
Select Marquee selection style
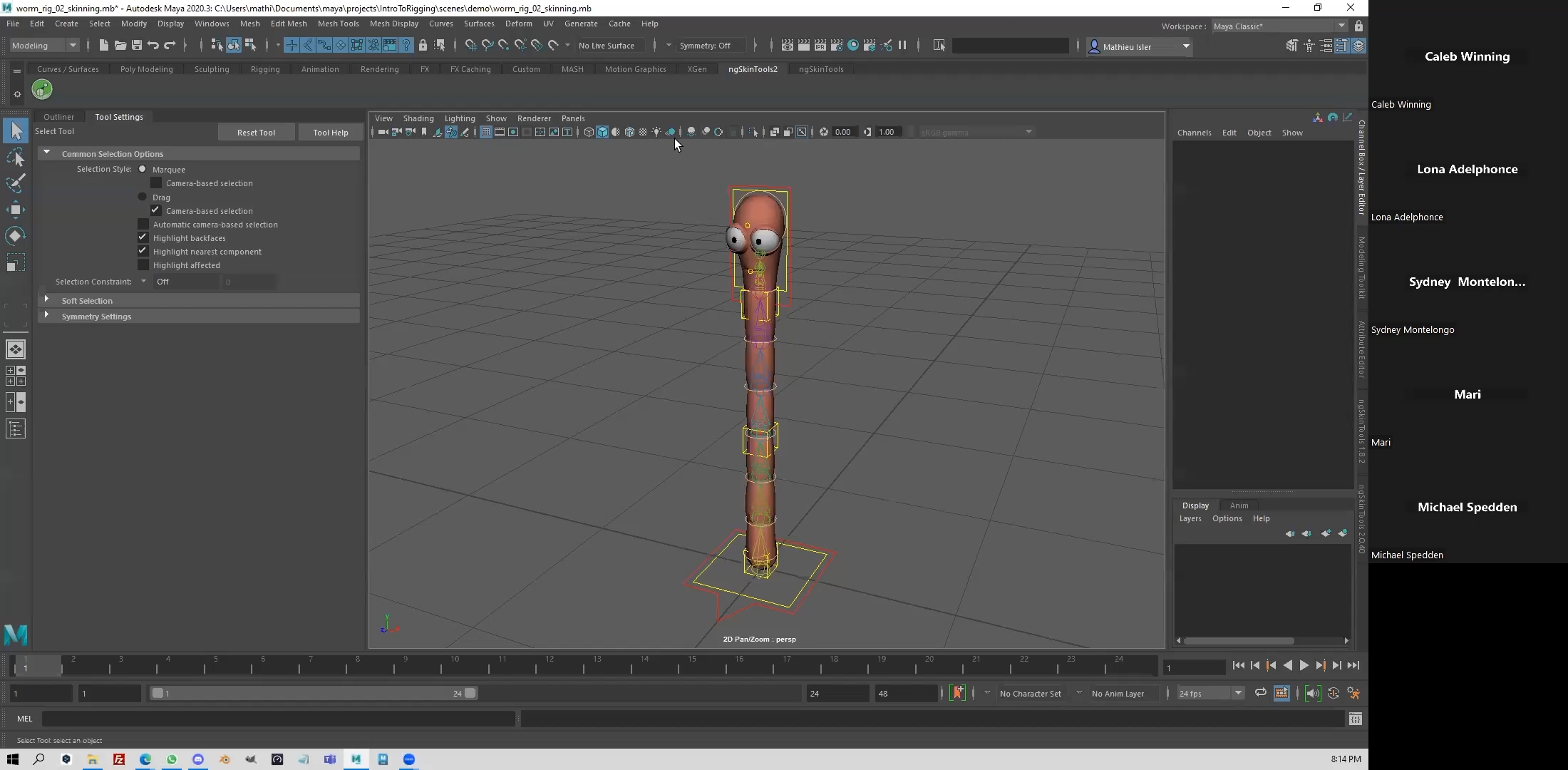pos(143,169)
